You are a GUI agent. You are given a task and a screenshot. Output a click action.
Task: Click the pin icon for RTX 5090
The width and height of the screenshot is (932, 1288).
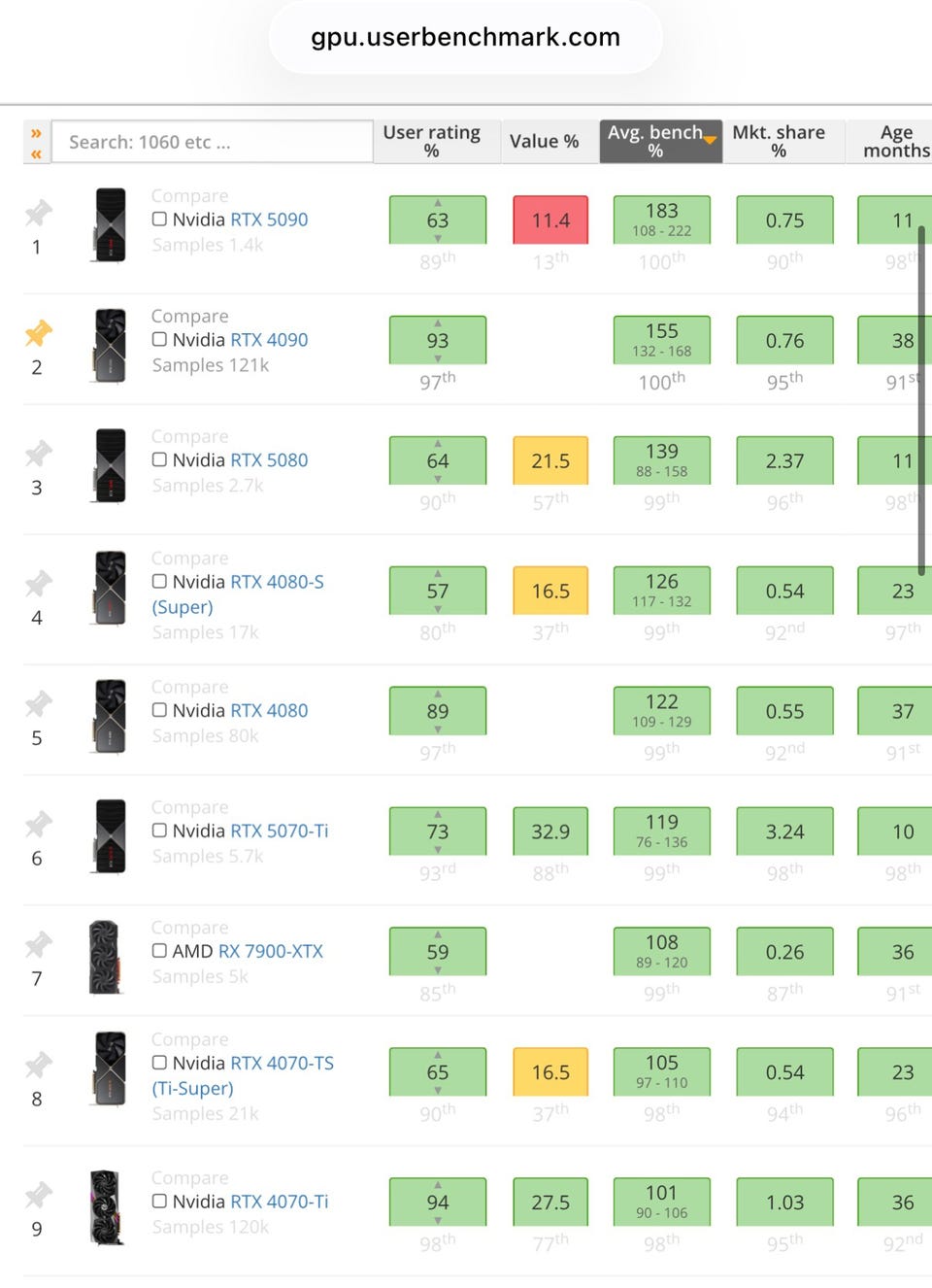click(38, 213)
